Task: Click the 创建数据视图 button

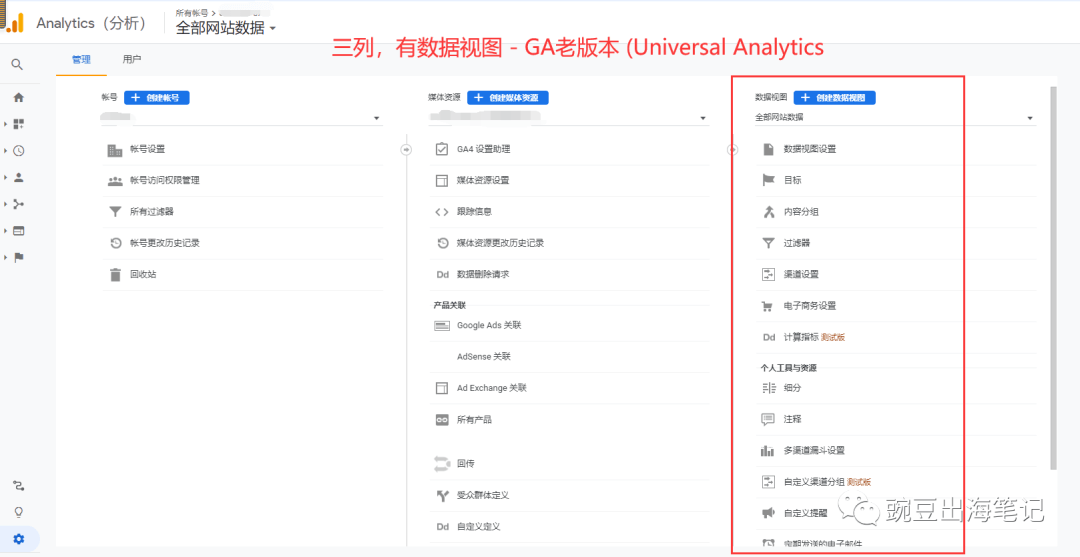Action: click(835, 98)
